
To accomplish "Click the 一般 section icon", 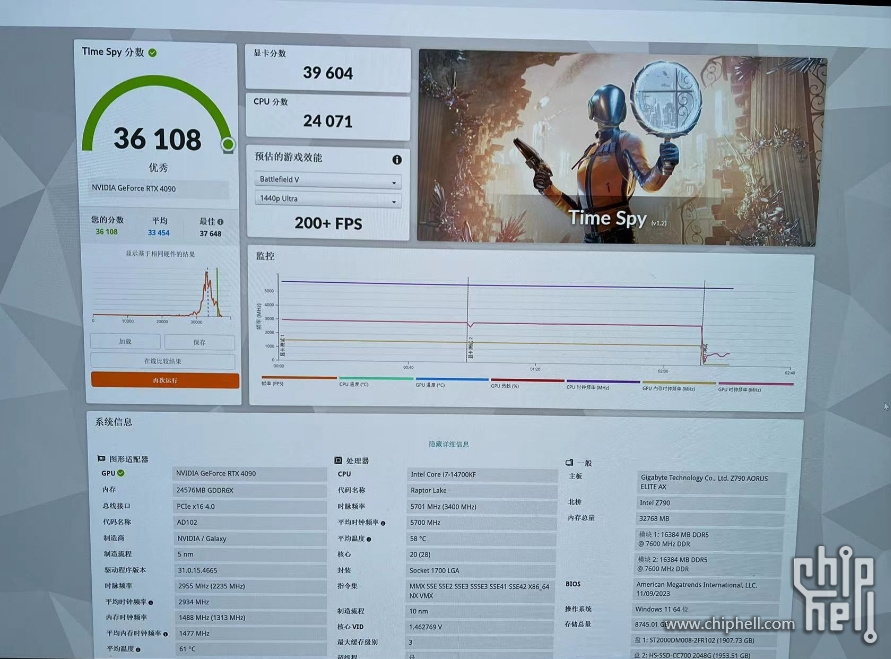I will [569, 462].
